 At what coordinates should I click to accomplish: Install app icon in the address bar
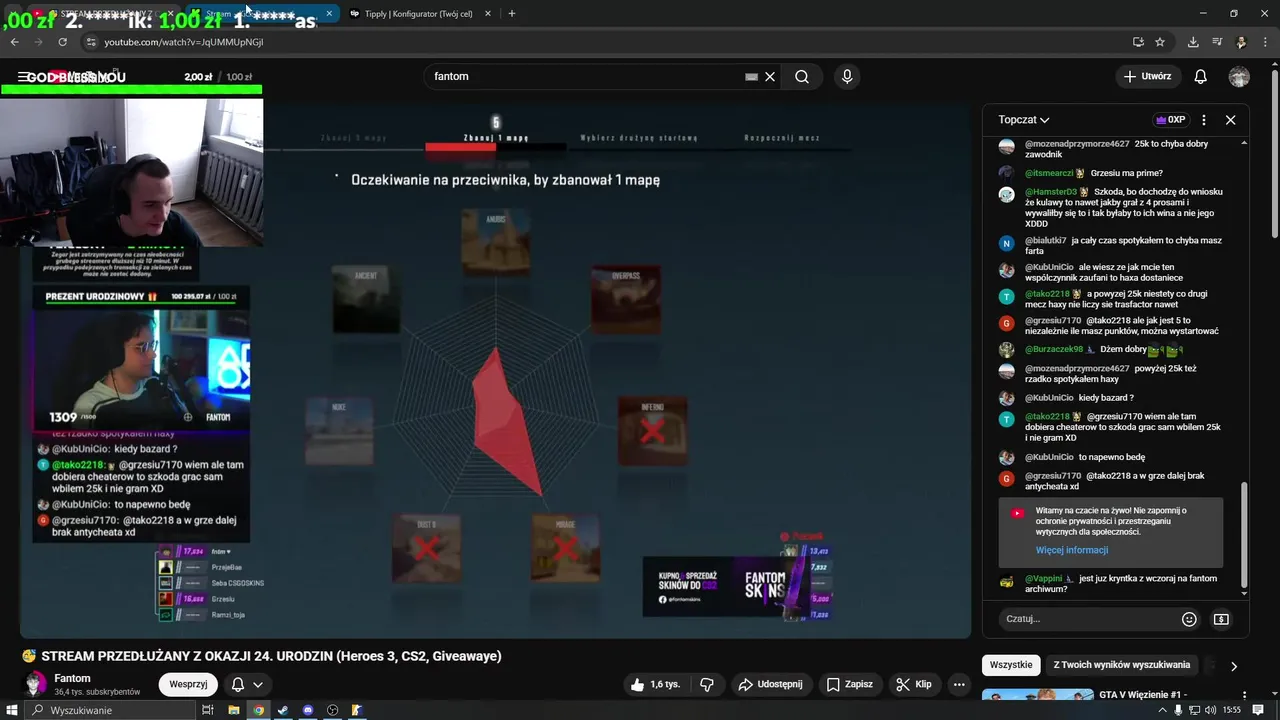(x=1138, y=42)
